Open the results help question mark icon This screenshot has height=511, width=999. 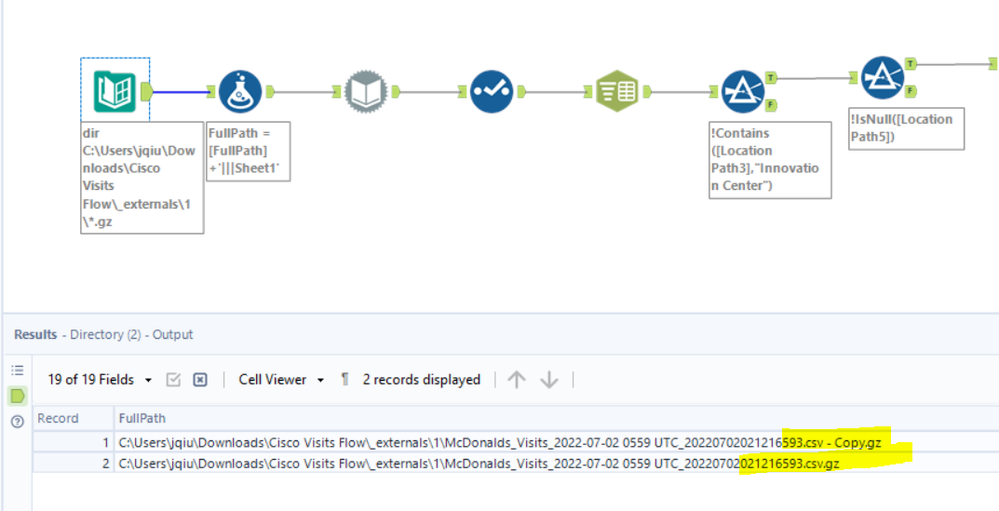[18, 421]
